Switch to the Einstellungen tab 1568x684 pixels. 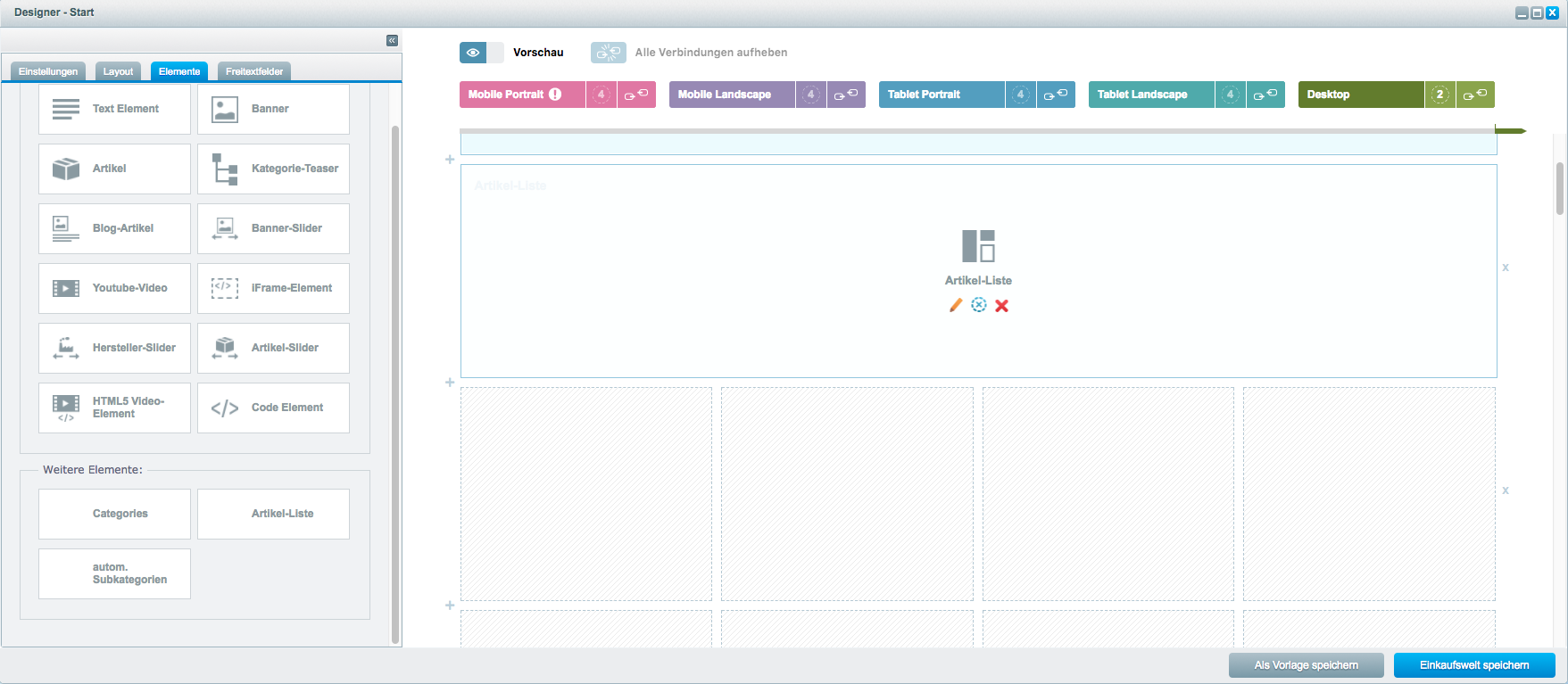tap(48, 71)
